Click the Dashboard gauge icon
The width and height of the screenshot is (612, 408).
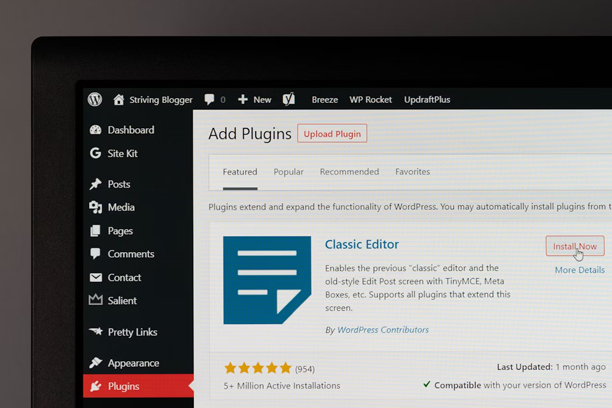point(96,130)
